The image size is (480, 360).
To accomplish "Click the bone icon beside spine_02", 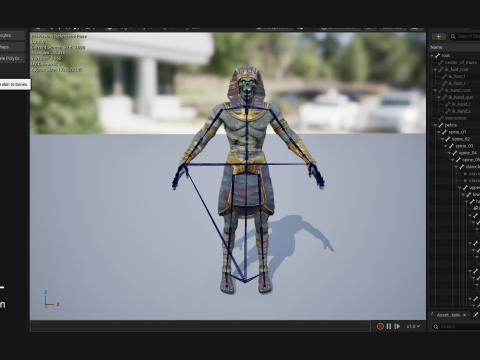I will (x=448, y=139).
